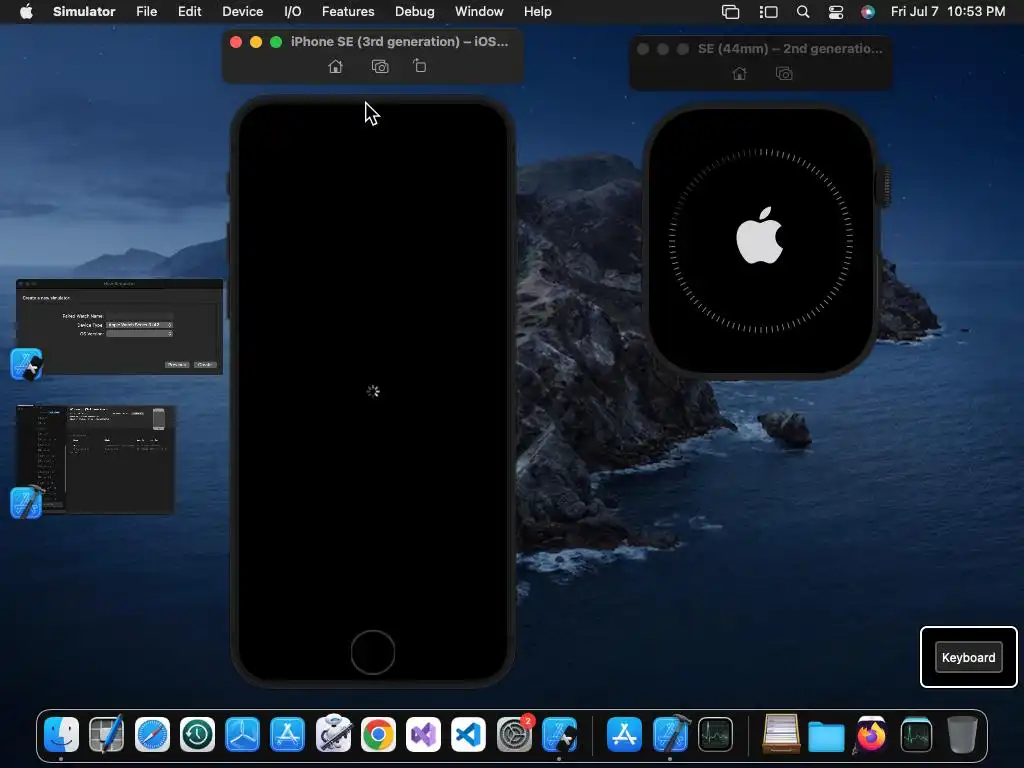Click the overlapping windows menu bar icon

tap(730, 12)
